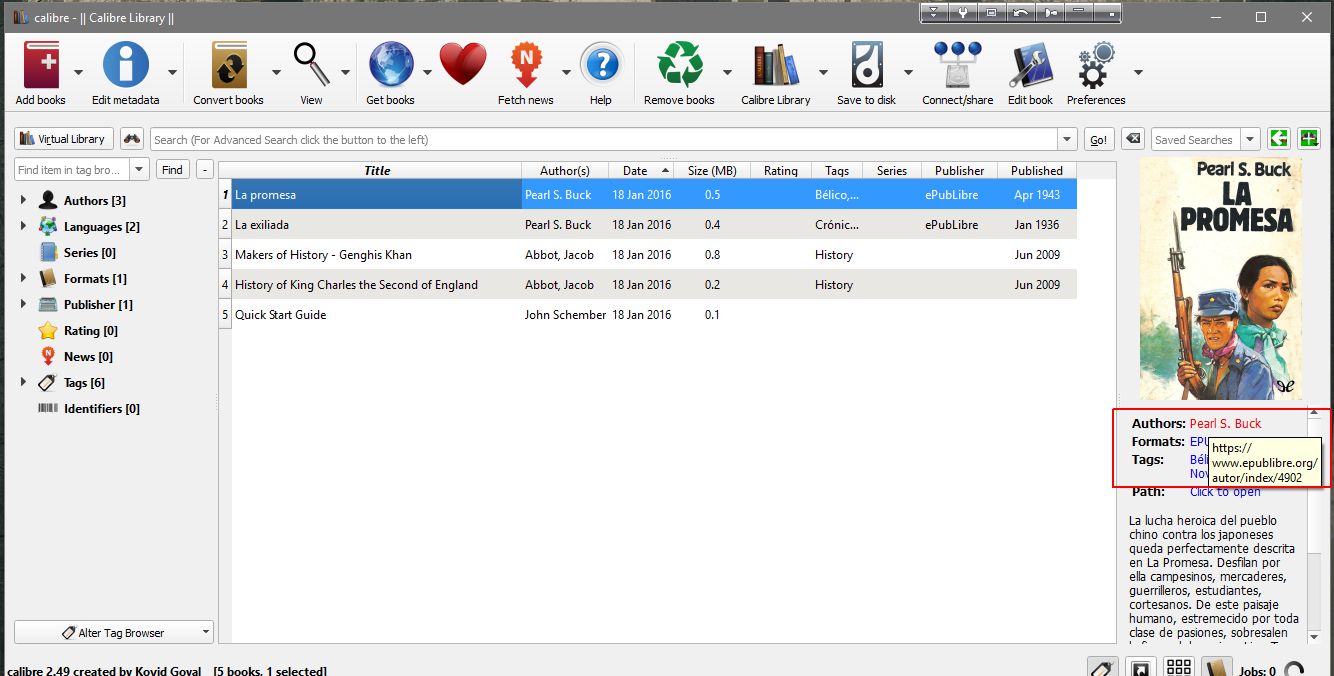The height and width of the screenshot is (676, 1334).
Task: Click the cover browser status bar icon
Action: click(1141, 669)
